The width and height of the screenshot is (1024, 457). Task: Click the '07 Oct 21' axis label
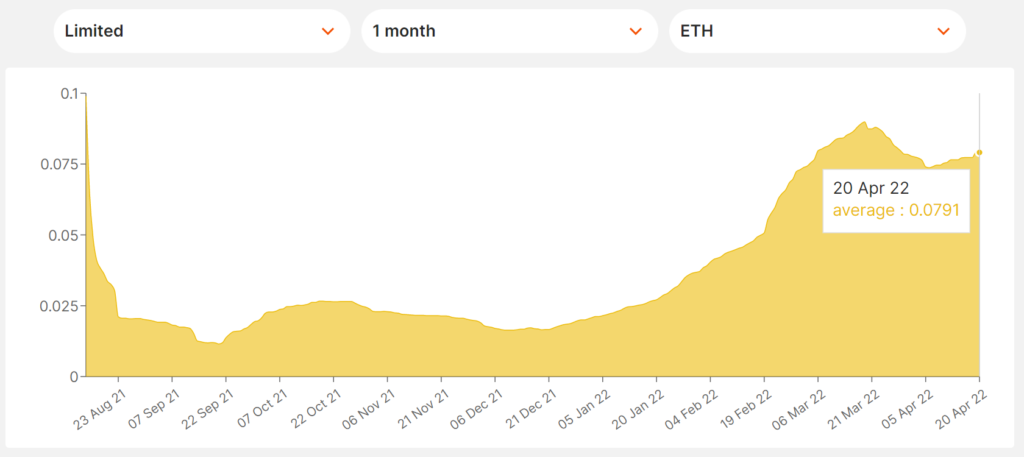pyautogui.click(x=261, y=407)
